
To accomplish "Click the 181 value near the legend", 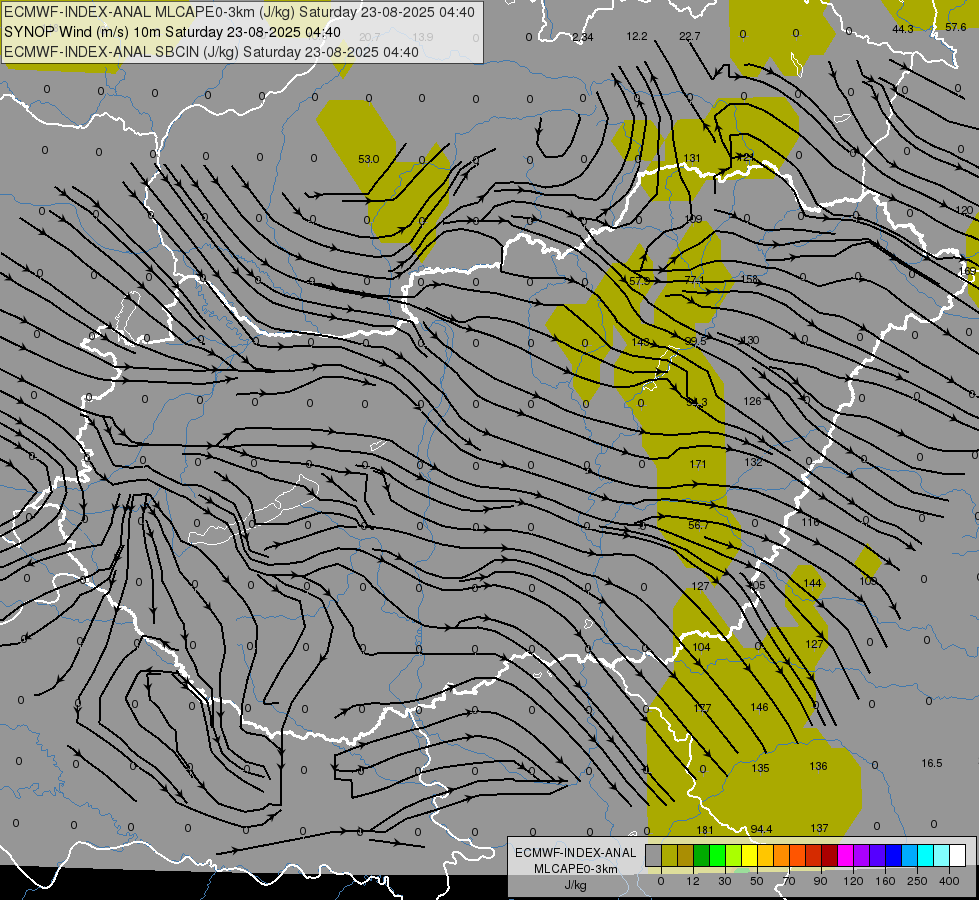I will pyautogui.click(x=704, y=830).
